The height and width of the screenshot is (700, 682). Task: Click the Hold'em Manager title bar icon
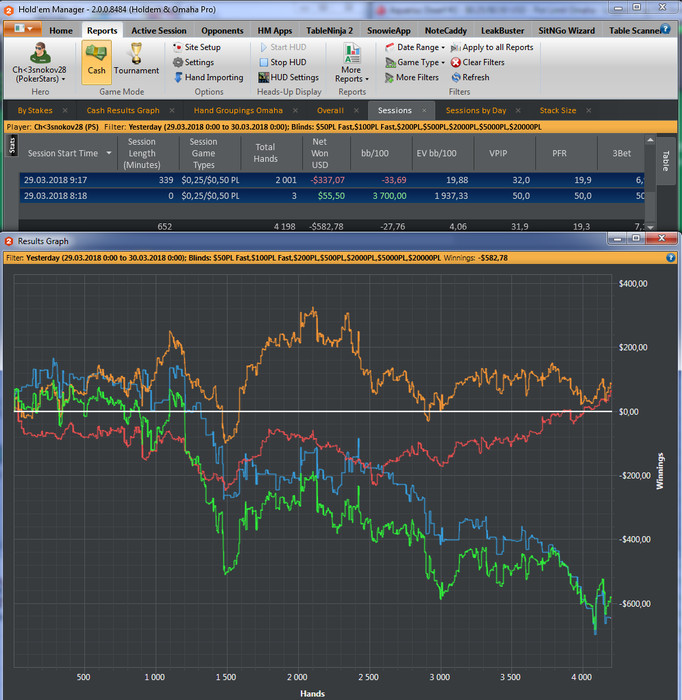tap(8, 9)
